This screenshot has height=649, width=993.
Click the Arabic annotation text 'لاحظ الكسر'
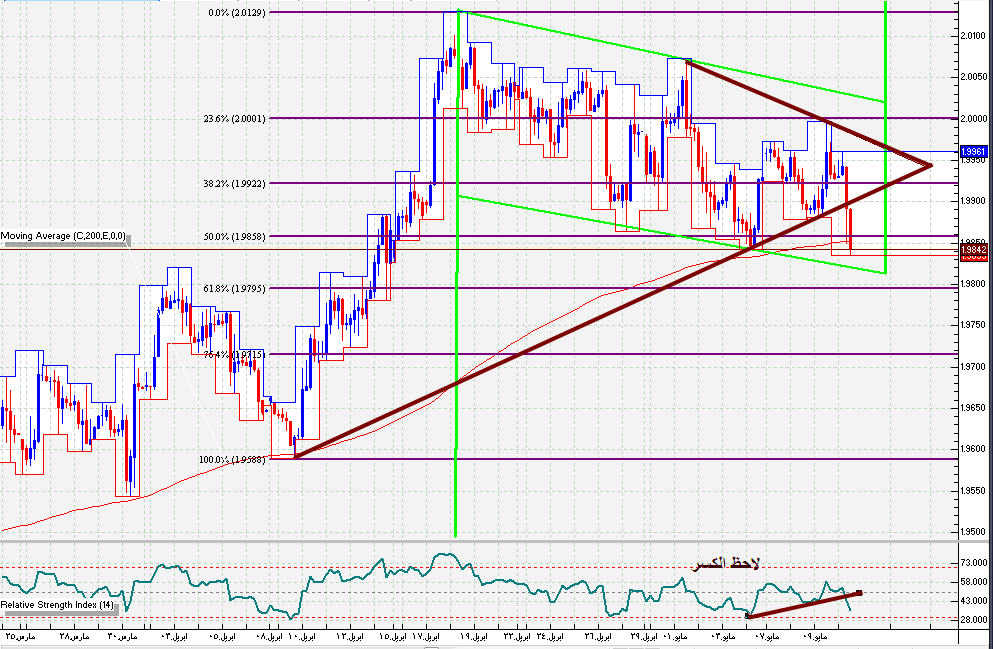[726, 564]
